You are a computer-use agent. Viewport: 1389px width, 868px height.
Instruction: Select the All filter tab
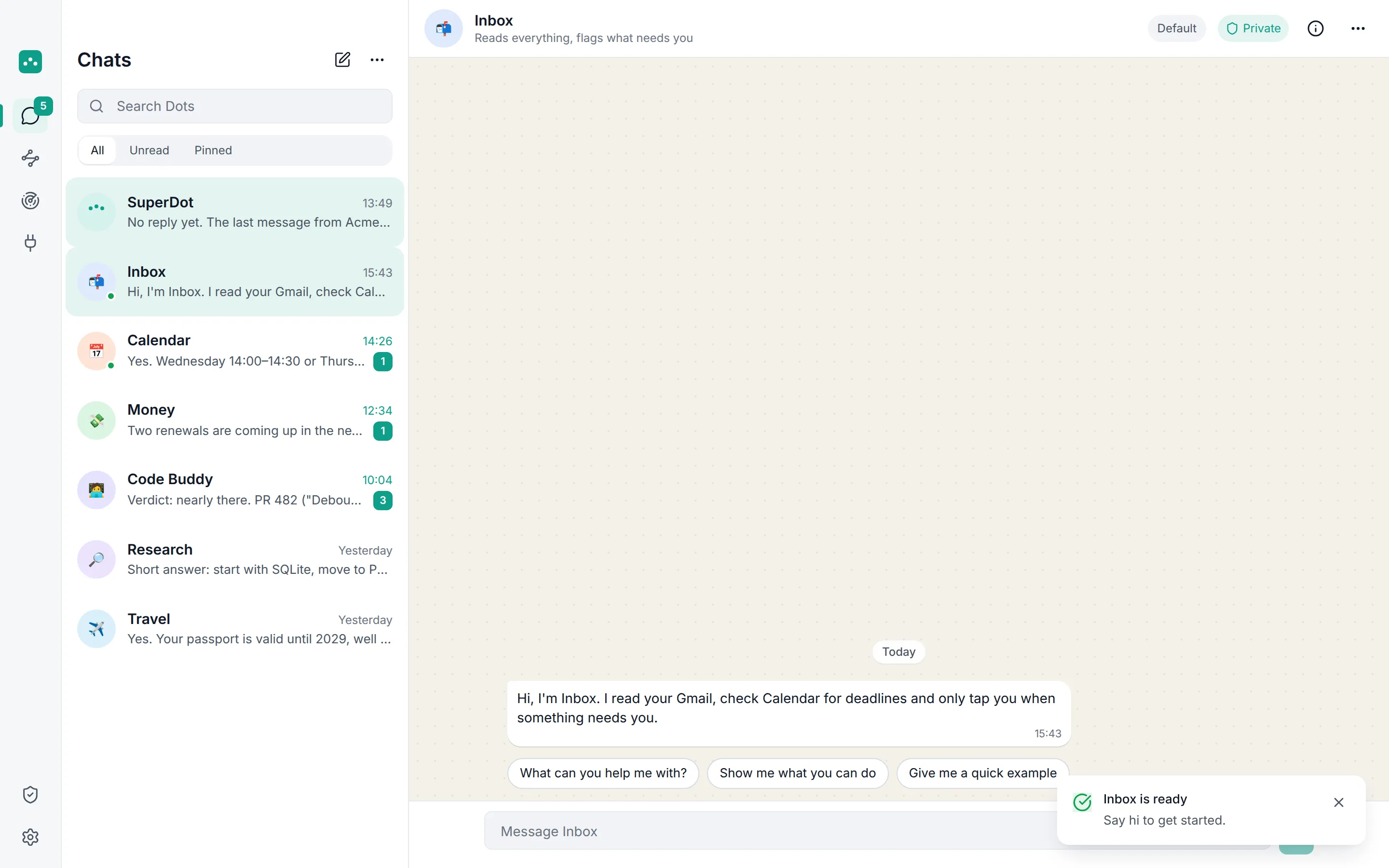tap(97, 150)
